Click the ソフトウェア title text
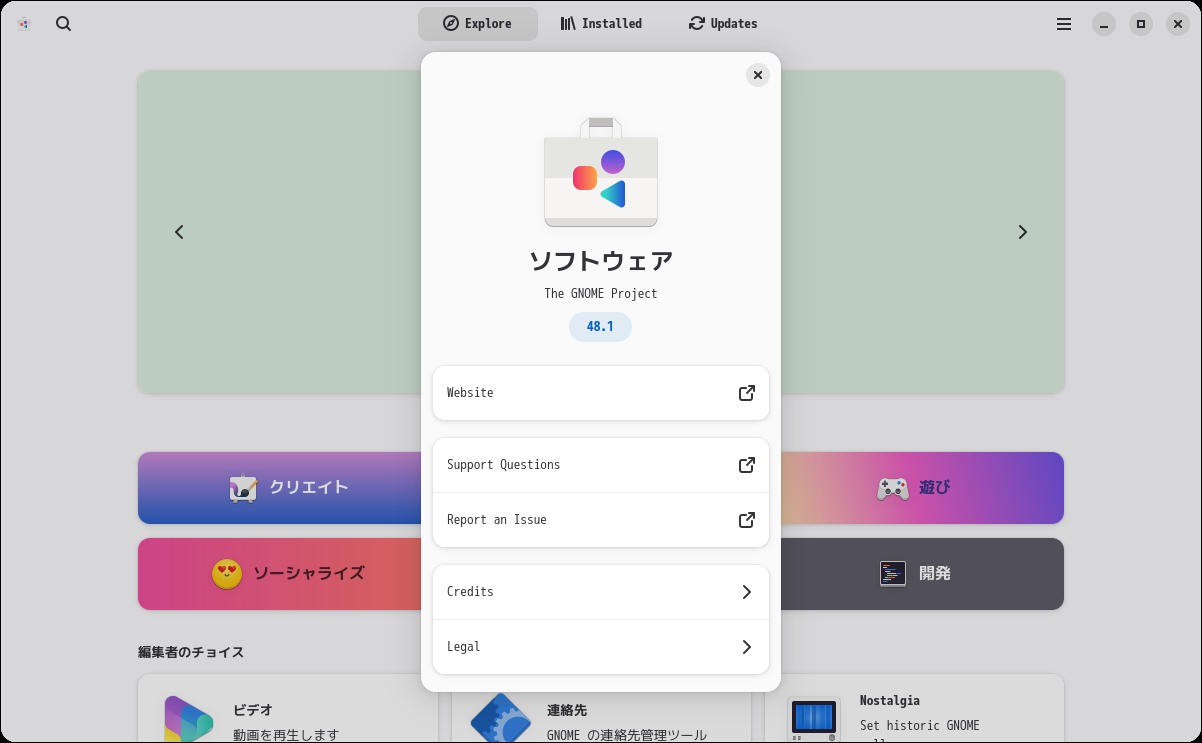The image size is (1202, 743). [601, 261]
